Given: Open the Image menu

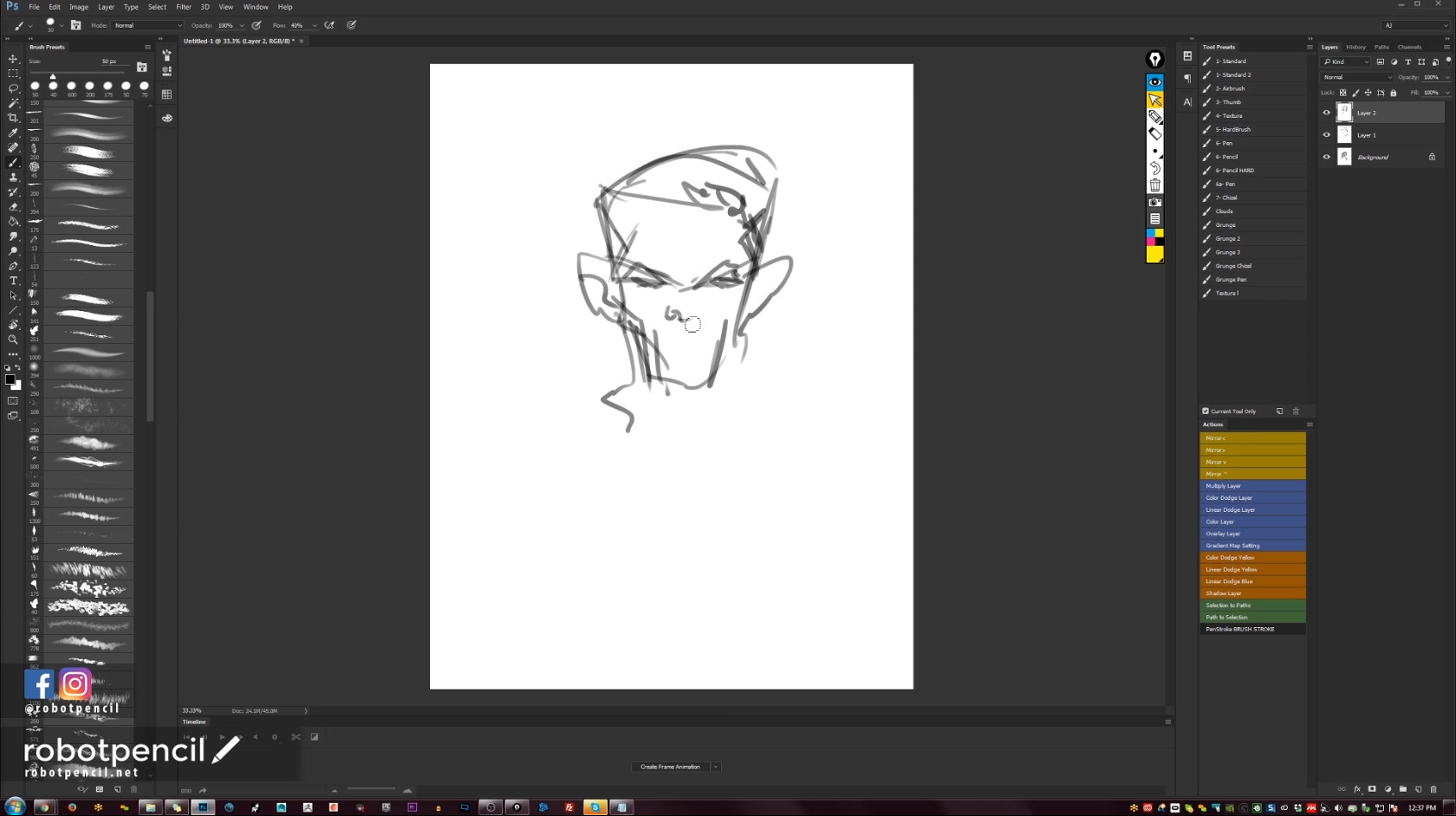Looking at the screenshot, I should point(79,7).
